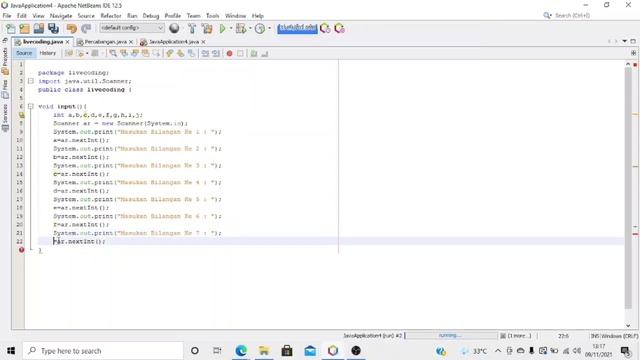The width and height of the screenshot is (640, 360).
Task: Click Next Bookmark editor icon
Action: 180,53
